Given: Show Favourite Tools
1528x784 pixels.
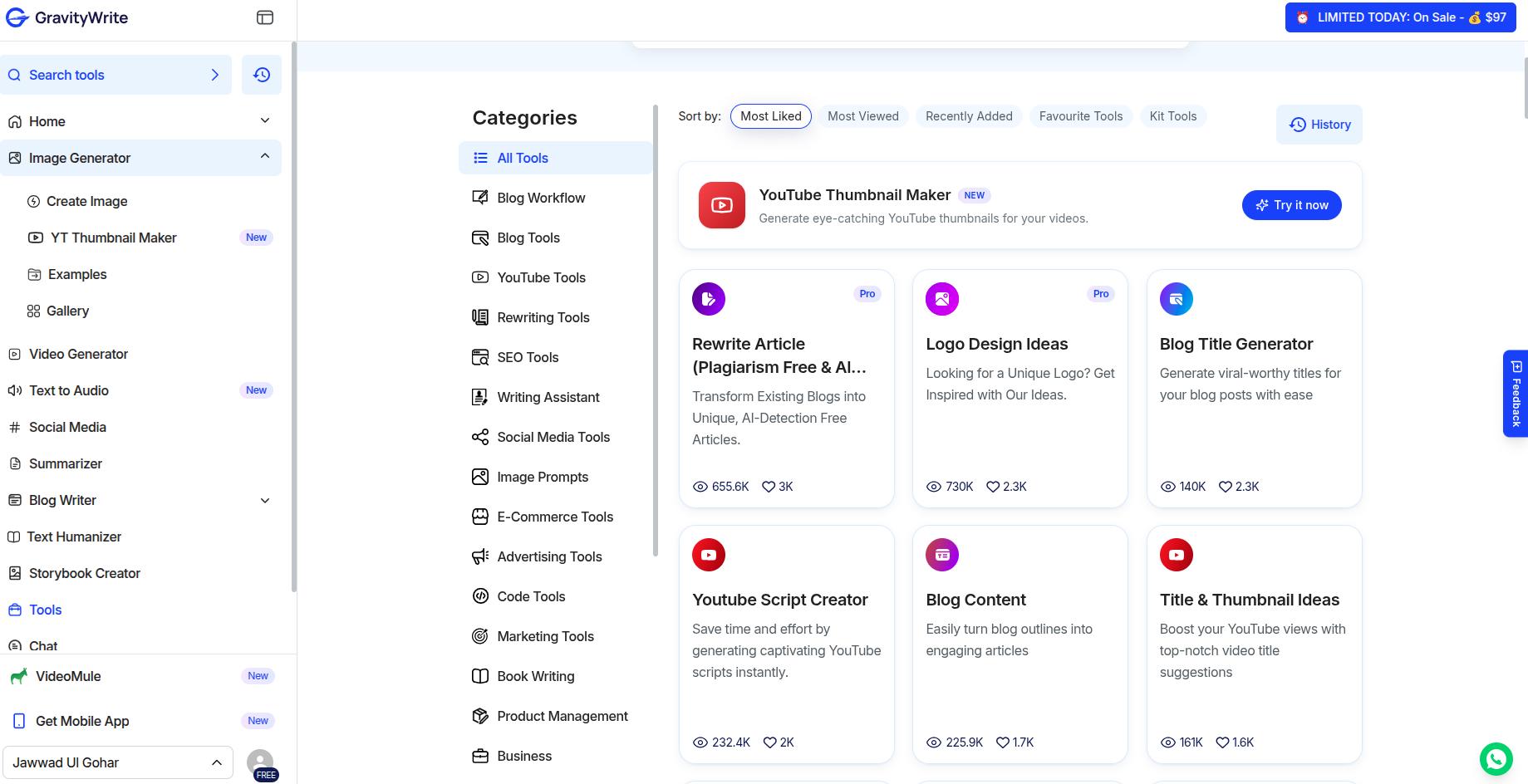Looking at the screenshot, I should pyautogui.click(x=1081, y=116).
